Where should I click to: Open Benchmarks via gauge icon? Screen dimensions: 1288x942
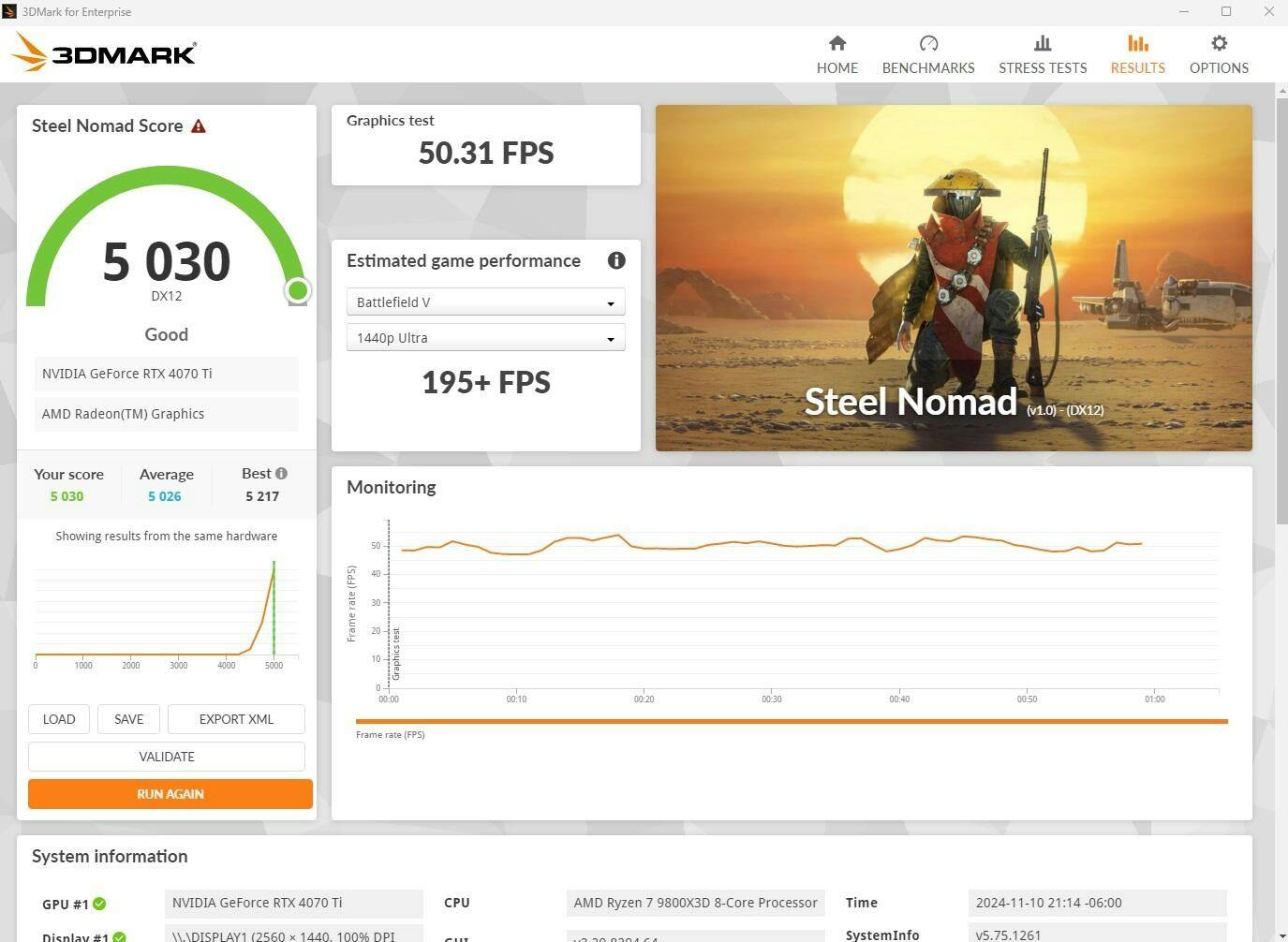coord(928,43)
